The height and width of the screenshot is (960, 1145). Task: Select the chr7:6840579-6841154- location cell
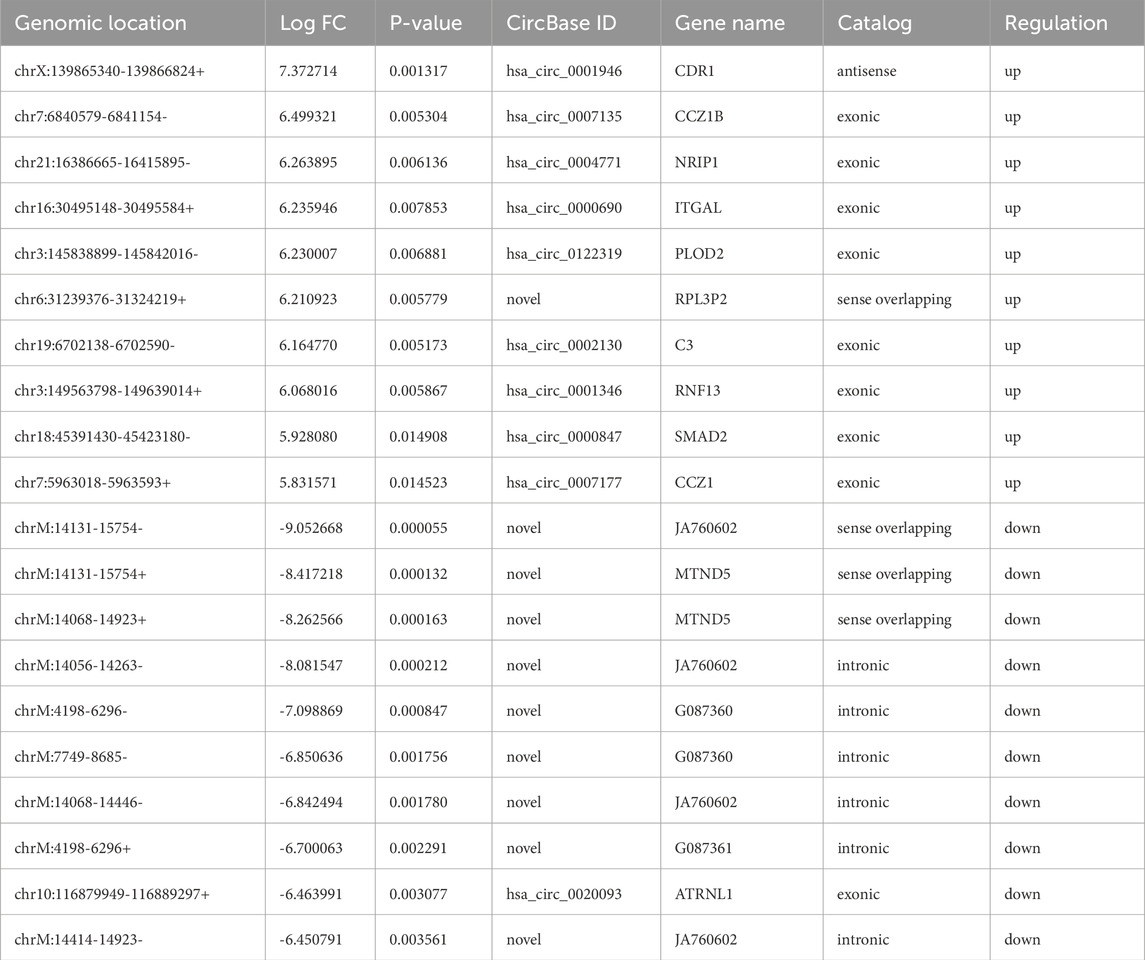(91, 117)
